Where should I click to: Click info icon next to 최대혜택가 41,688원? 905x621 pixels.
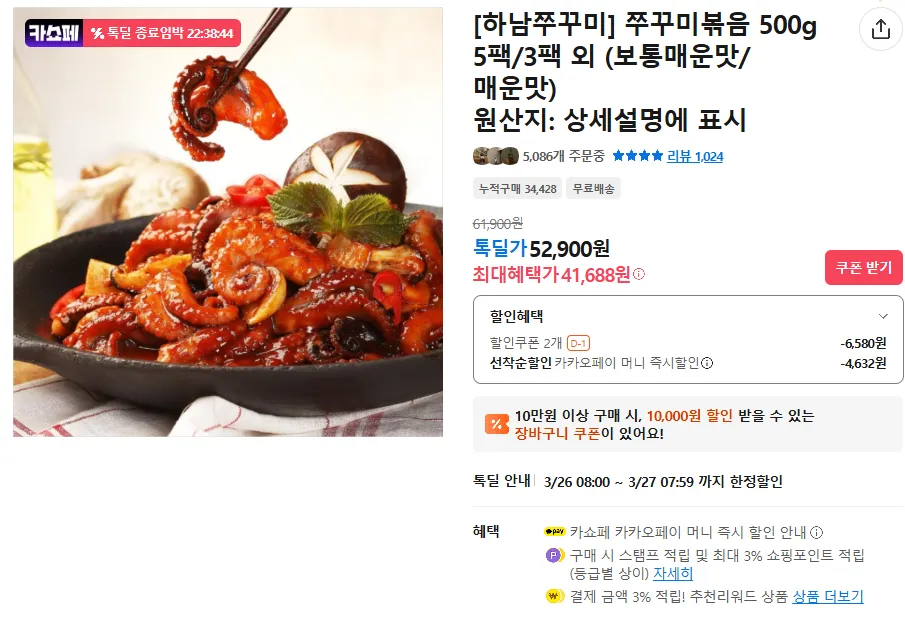click(x=639, y=274)
